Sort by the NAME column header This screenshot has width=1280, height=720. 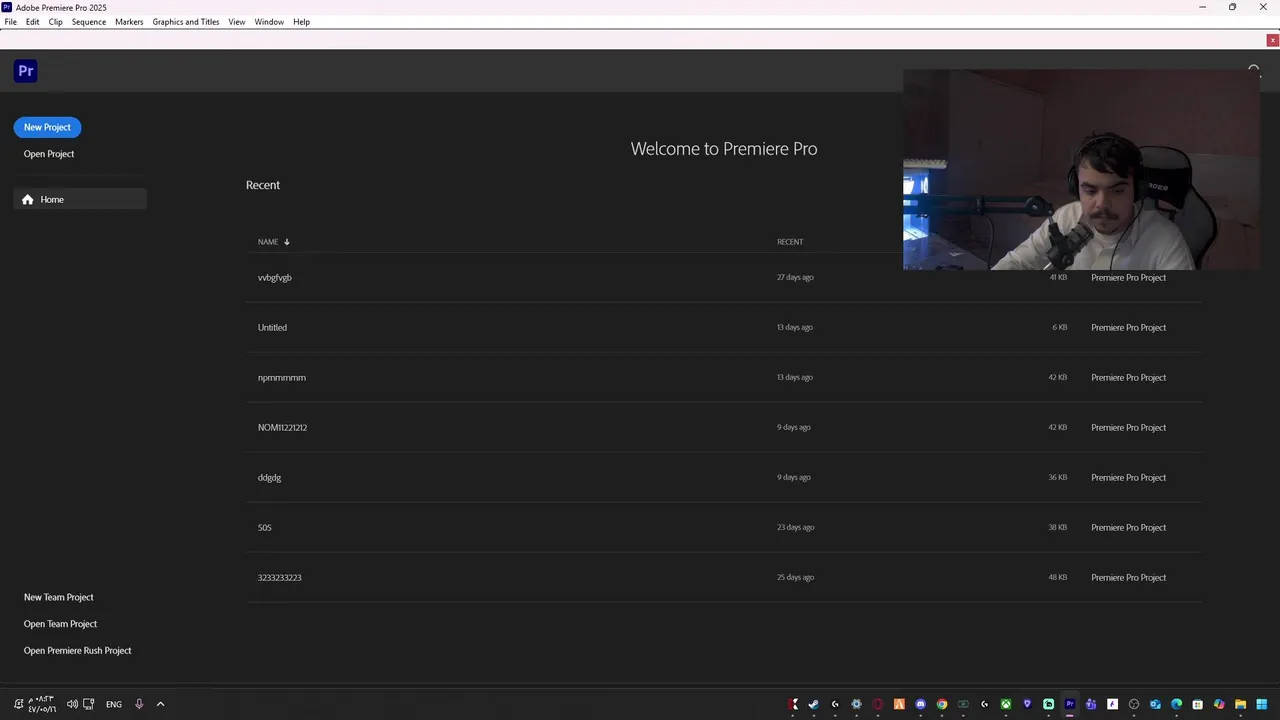(268, 242)
